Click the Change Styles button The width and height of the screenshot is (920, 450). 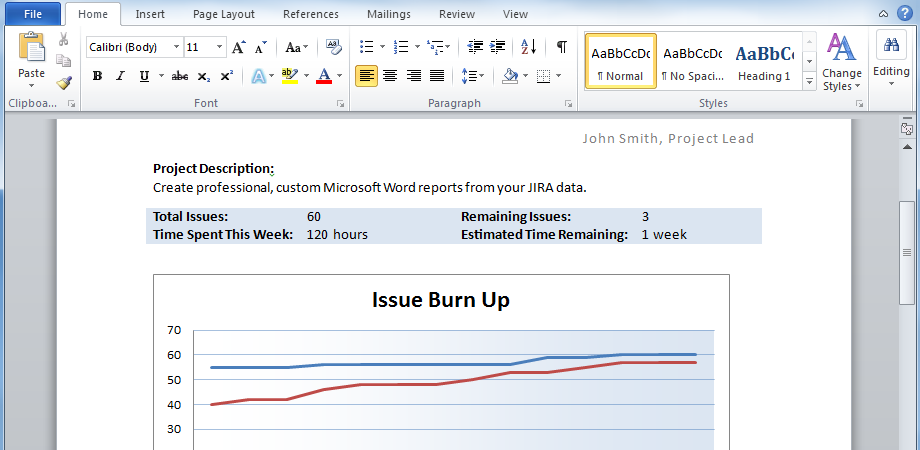point(842,62)
